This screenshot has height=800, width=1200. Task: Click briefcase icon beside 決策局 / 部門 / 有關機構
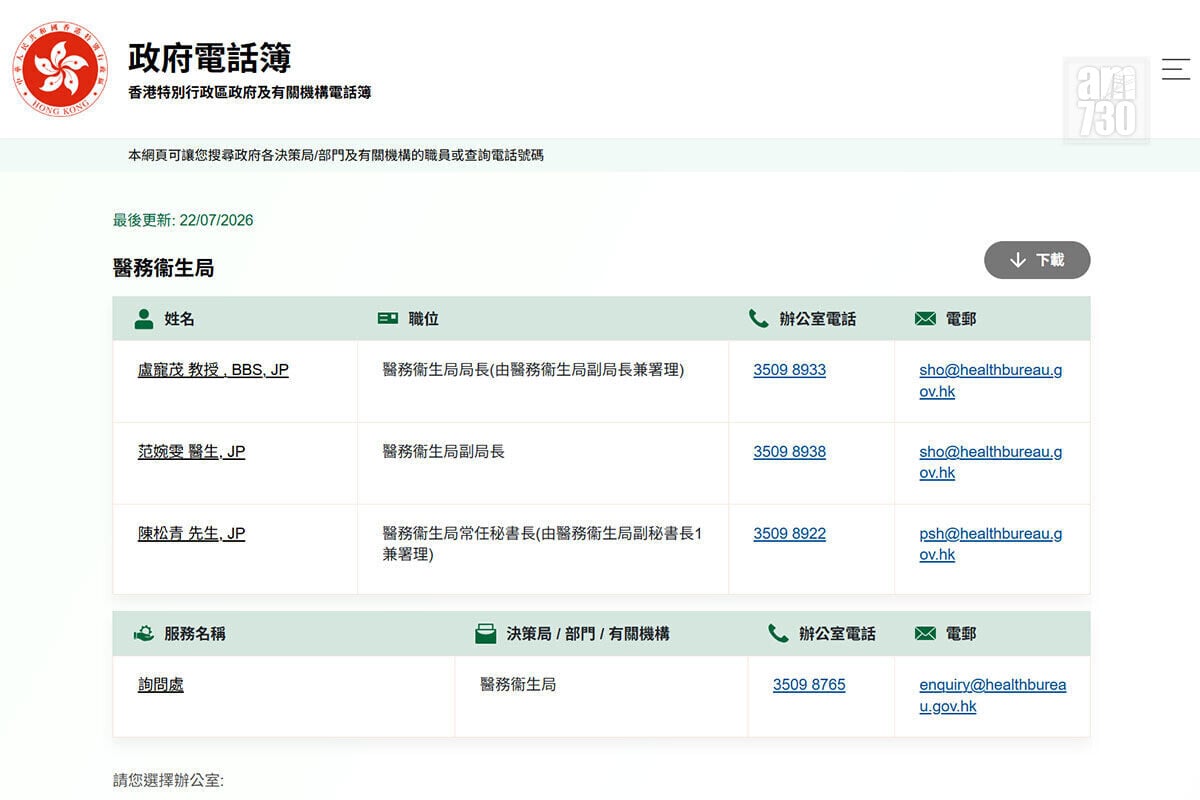point(486,633)
